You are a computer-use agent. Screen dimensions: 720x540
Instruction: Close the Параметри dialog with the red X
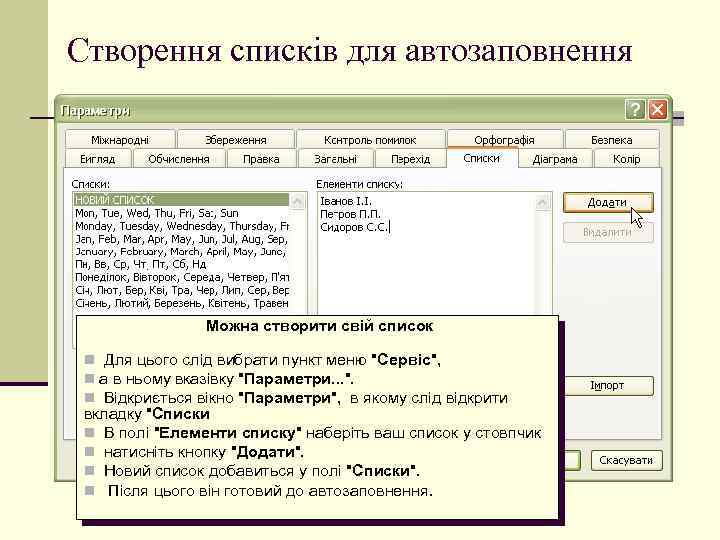coord(658,110)
